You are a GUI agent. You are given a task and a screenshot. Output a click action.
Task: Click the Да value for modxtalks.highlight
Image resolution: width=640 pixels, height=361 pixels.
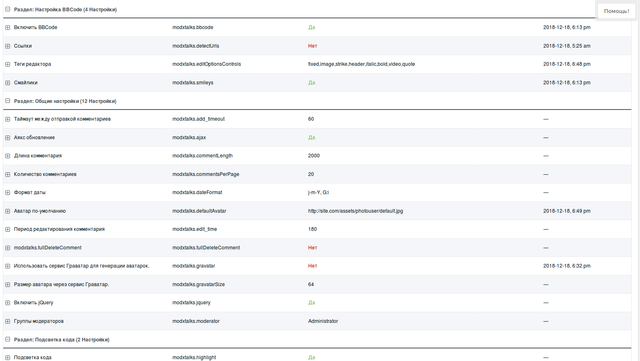point(311,357)
